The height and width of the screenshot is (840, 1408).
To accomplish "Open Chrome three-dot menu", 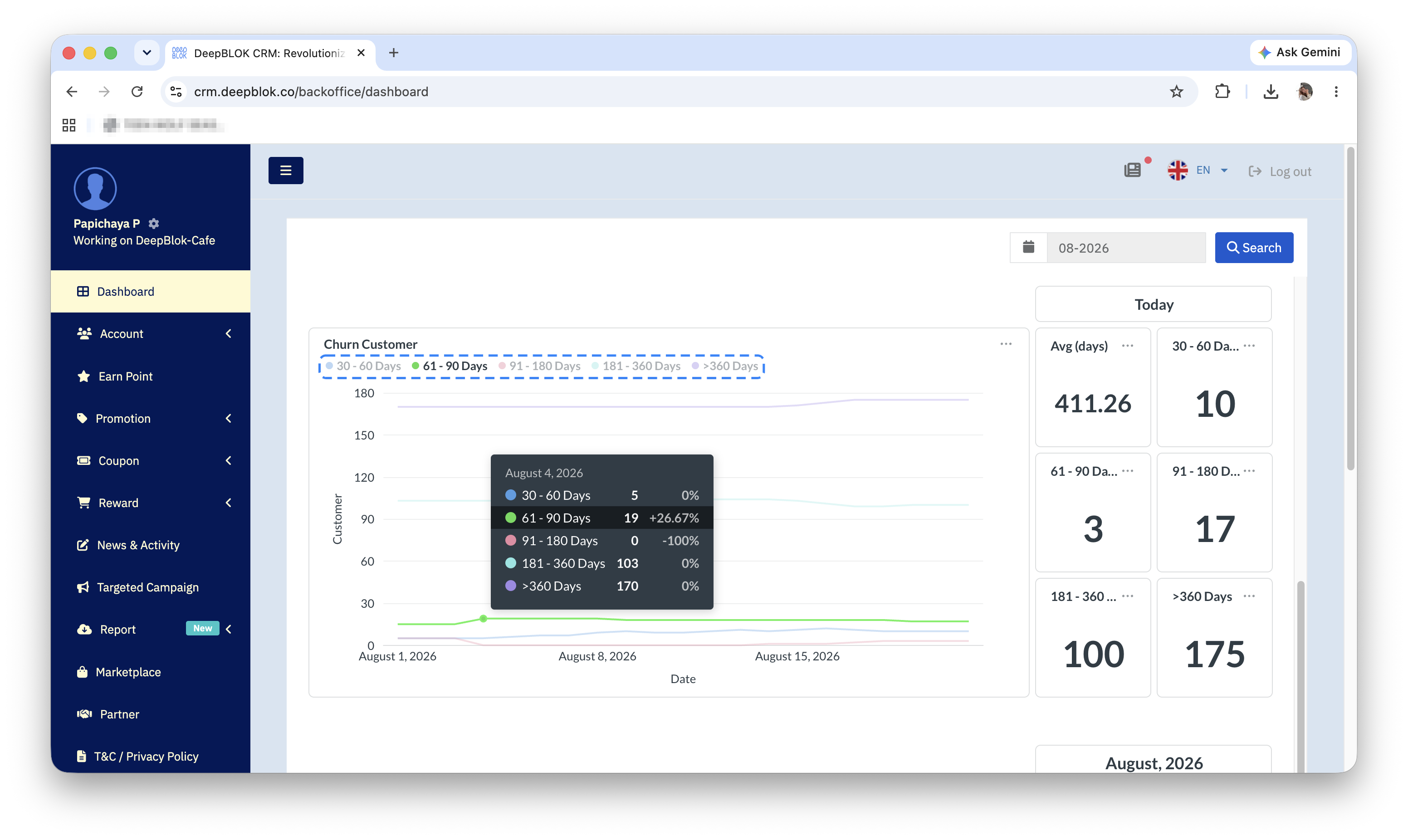I will pyautogui.click(x=1336, y=92).
